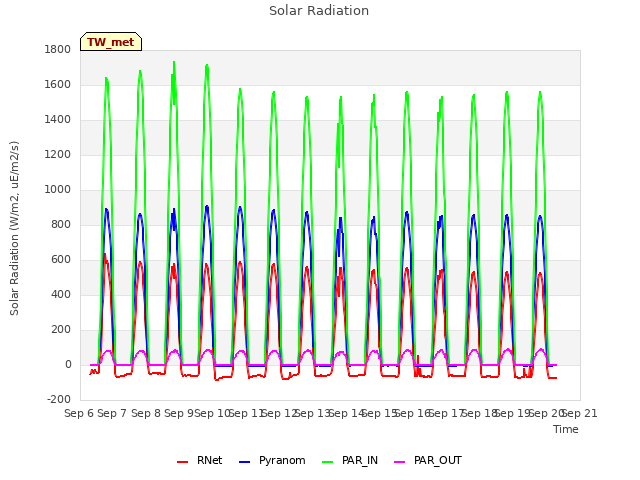Click the tallest green PAR_IN peak on Sep 9

point(174,62)
